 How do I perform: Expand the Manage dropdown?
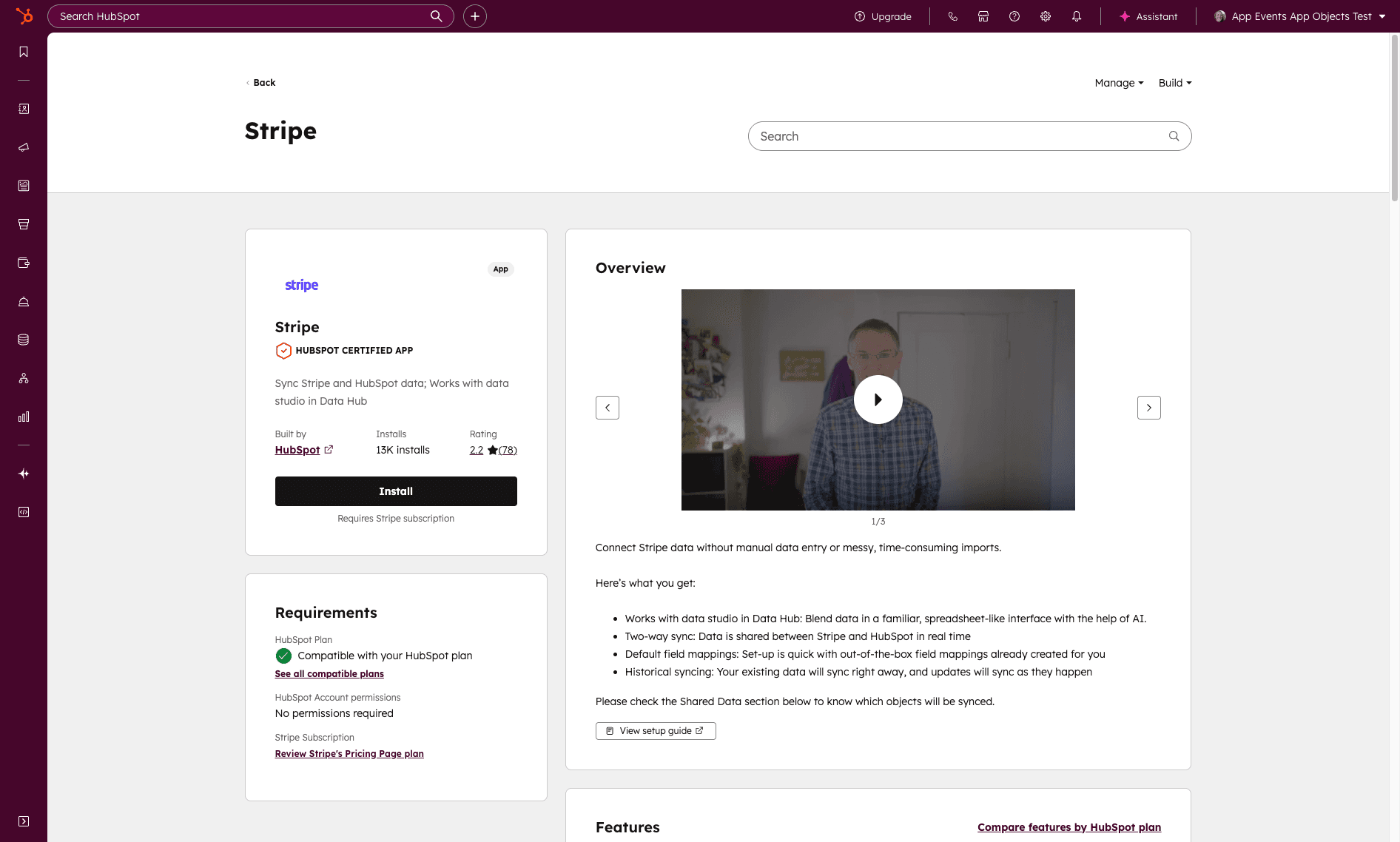pyautogui.click(x=1119, y=83)
